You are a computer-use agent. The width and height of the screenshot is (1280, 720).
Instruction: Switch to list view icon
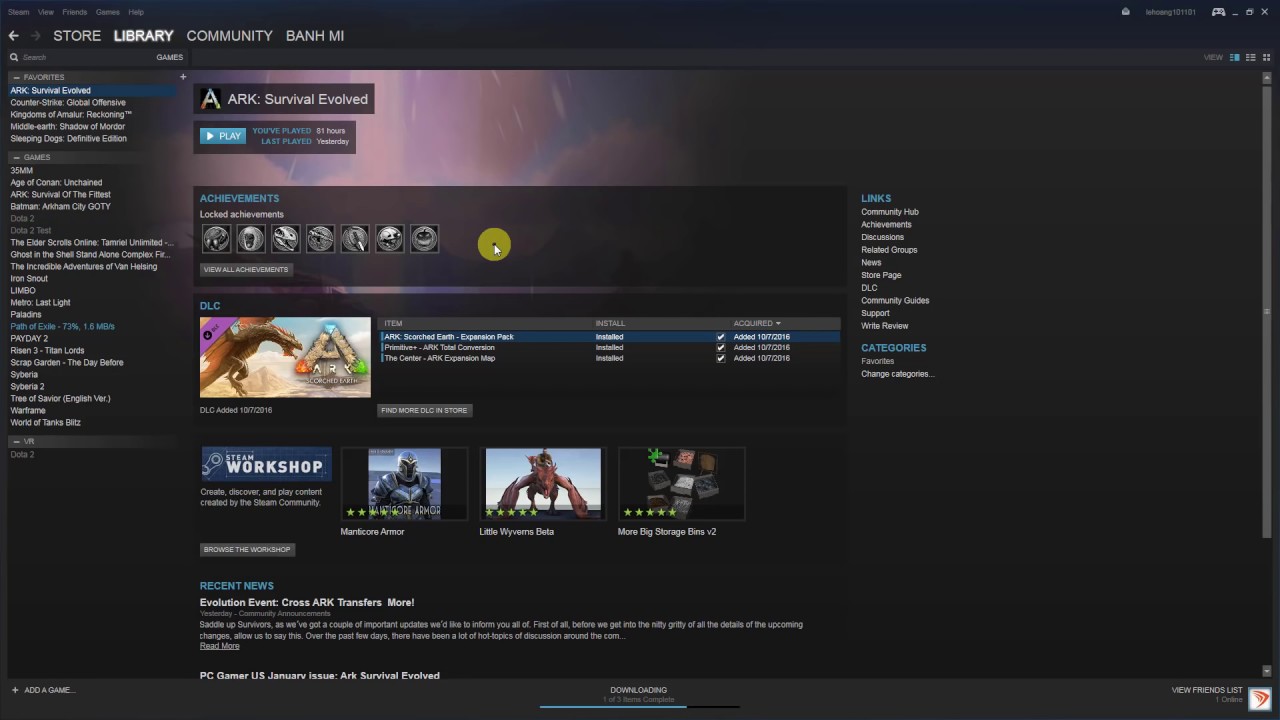[x=1250, y=57]
